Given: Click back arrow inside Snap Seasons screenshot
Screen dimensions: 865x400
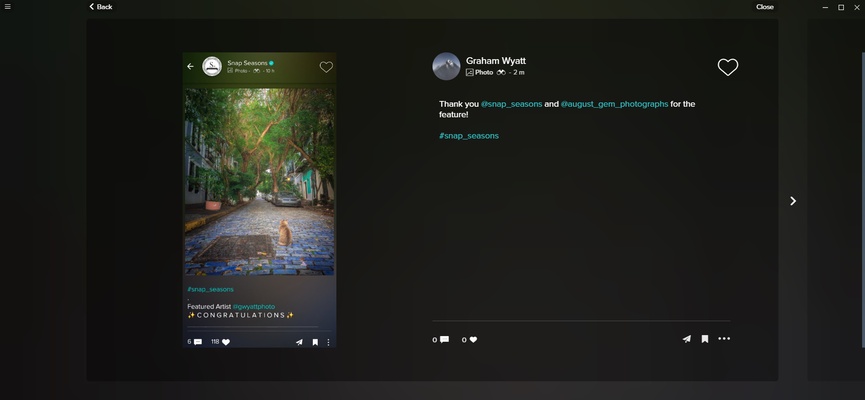Looking at the screenshot, I should (x=190, y=66).
